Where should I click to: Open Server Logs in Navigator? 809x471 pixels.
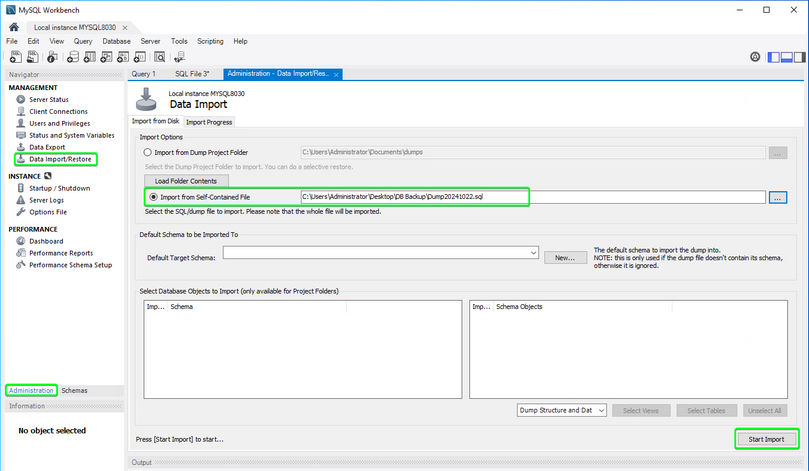coord(46,200)
